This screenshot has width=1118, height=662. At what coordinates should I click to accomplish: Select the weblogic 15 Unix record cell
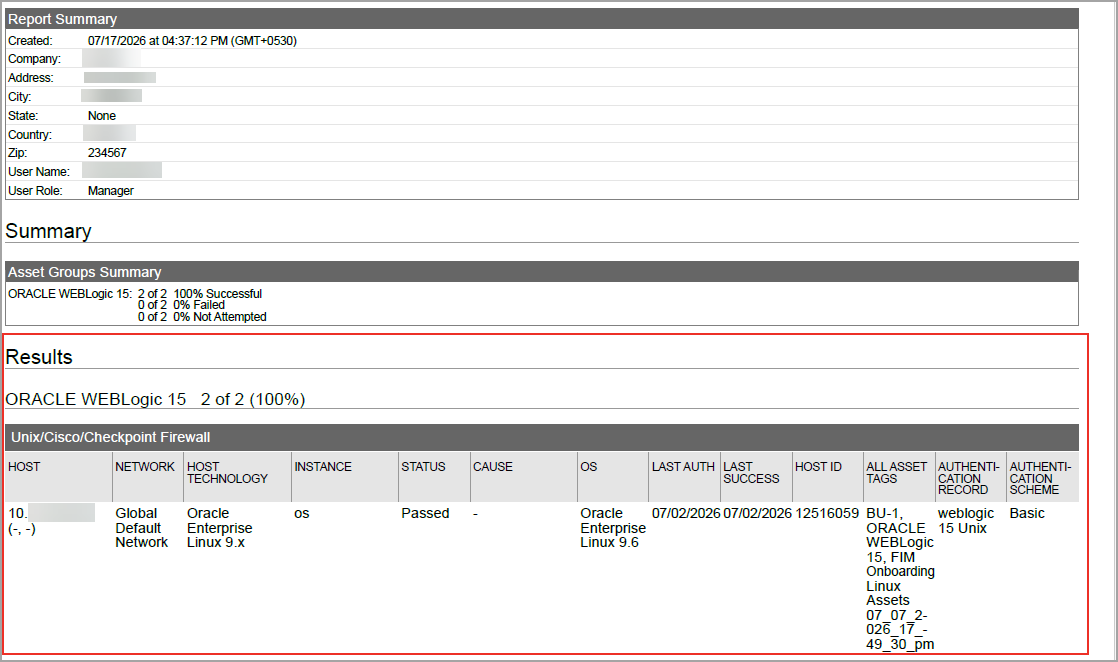[x=966, y=521]
